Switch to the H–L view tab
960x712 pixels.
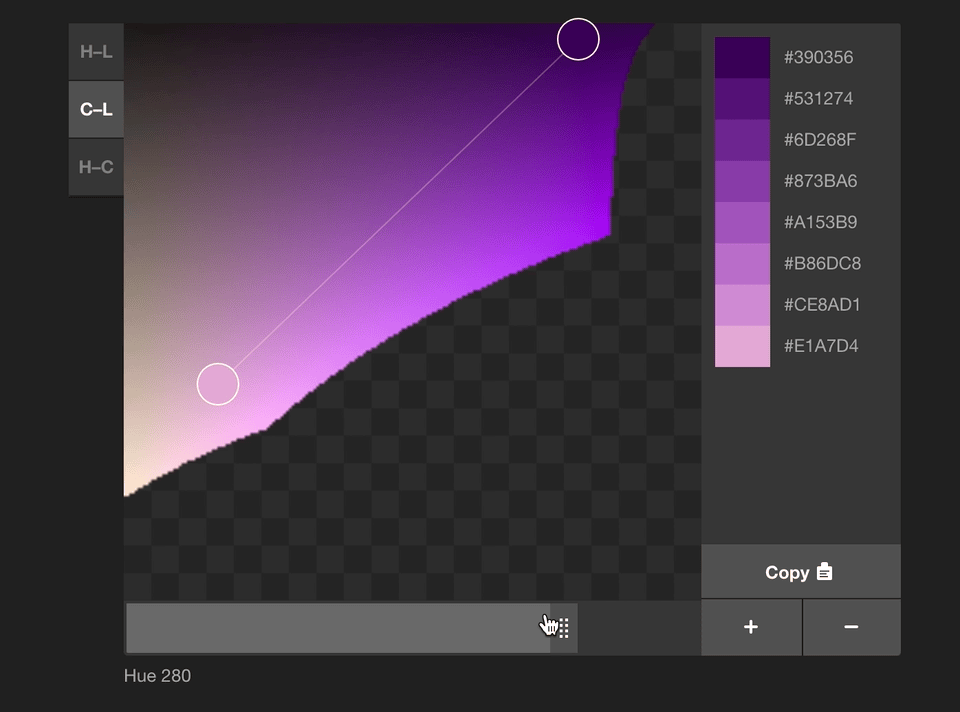[96, 52]
